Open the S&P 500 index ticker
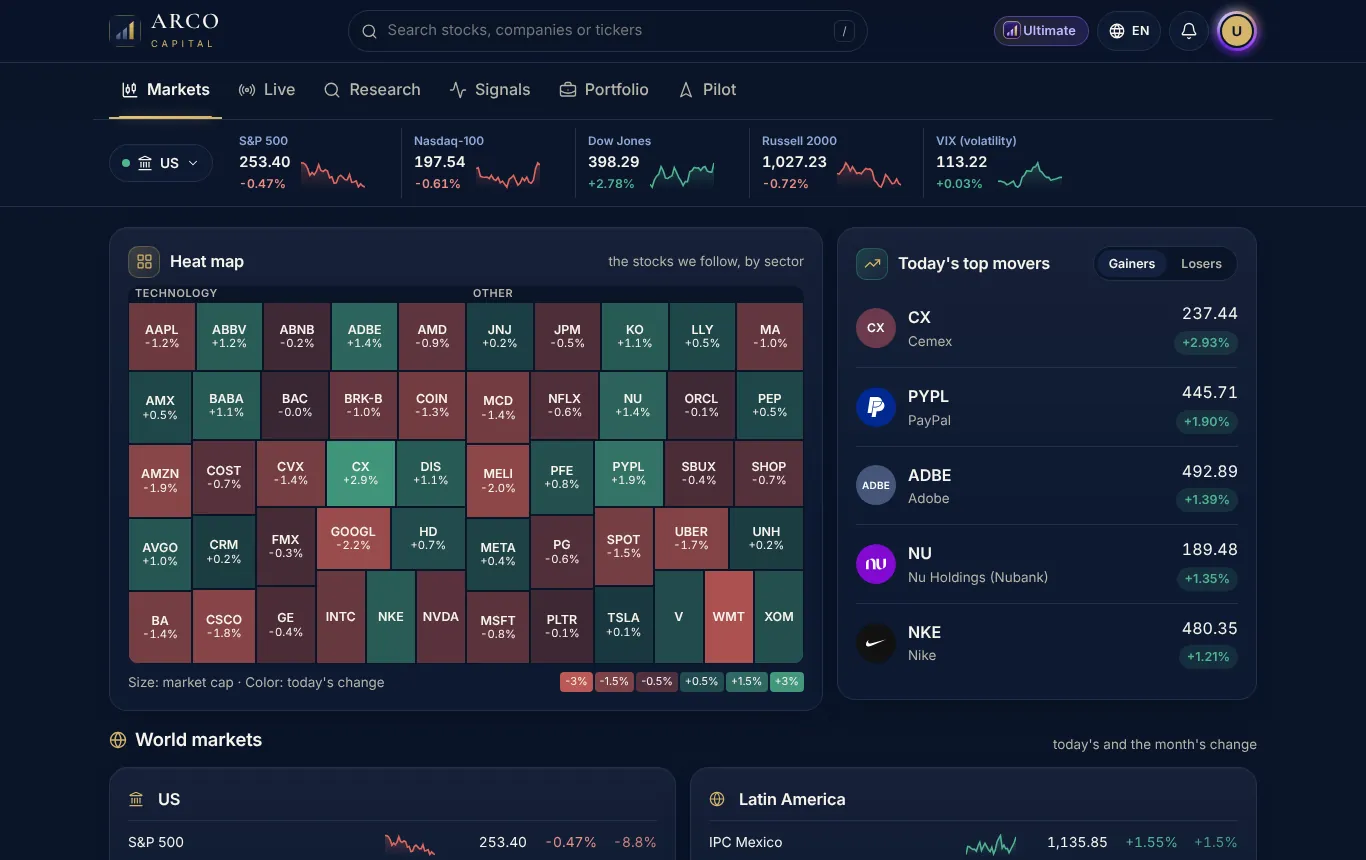 [303, 162]
